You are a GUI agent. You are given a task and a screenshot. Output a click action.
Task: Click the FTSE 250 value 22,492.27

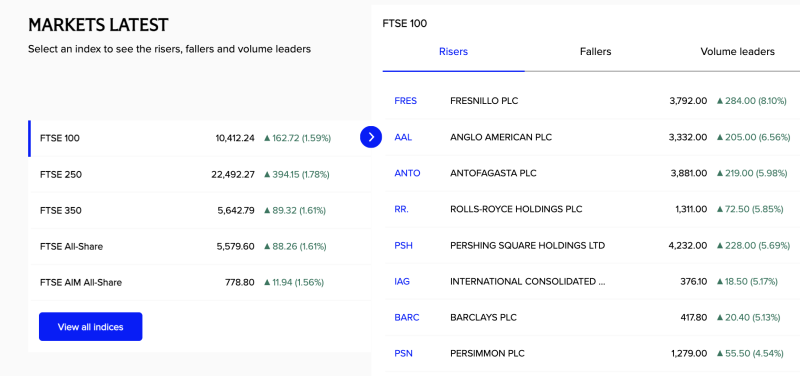(x=233, y=174)
